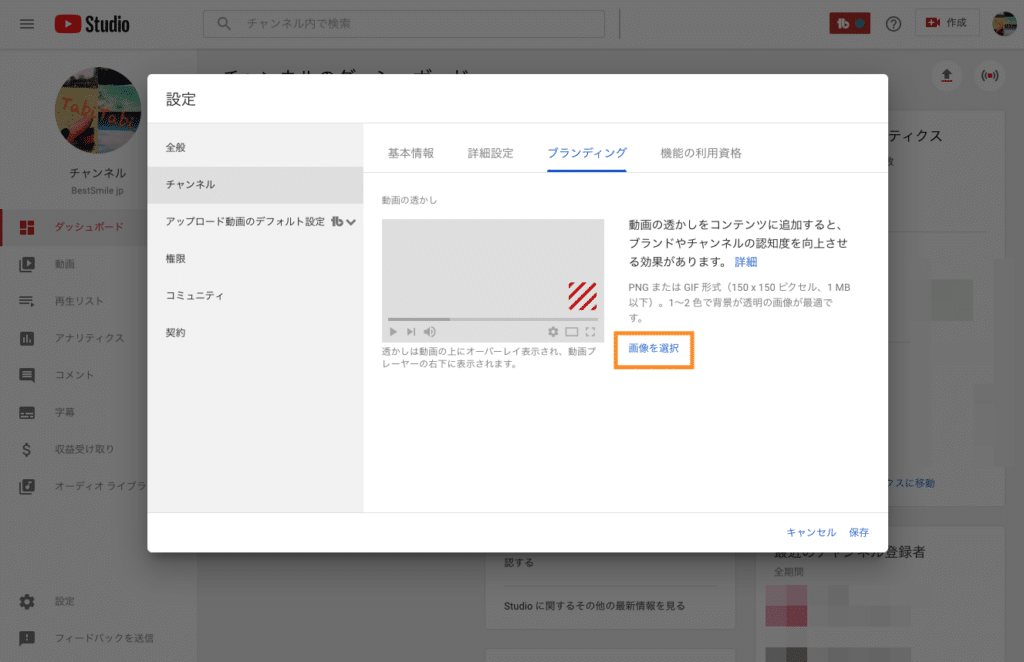Switch to the 基本情報 tab
Viewport: 1024px width, 662px height.
(411, 153)
